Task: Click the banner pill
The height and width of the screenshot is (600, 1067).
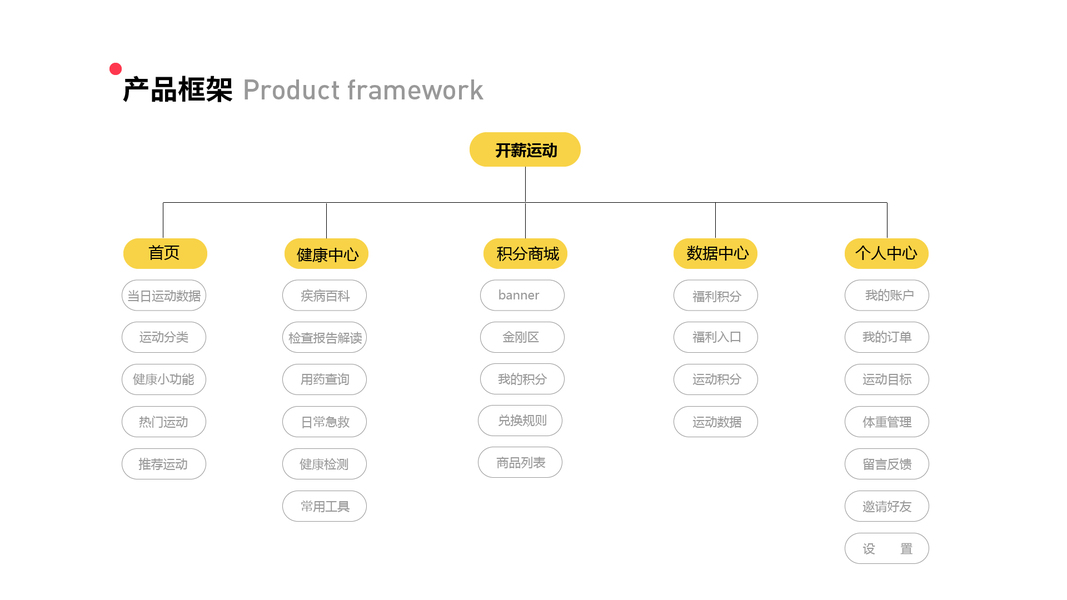Action: pyautogui.click(x=521, y=295)
